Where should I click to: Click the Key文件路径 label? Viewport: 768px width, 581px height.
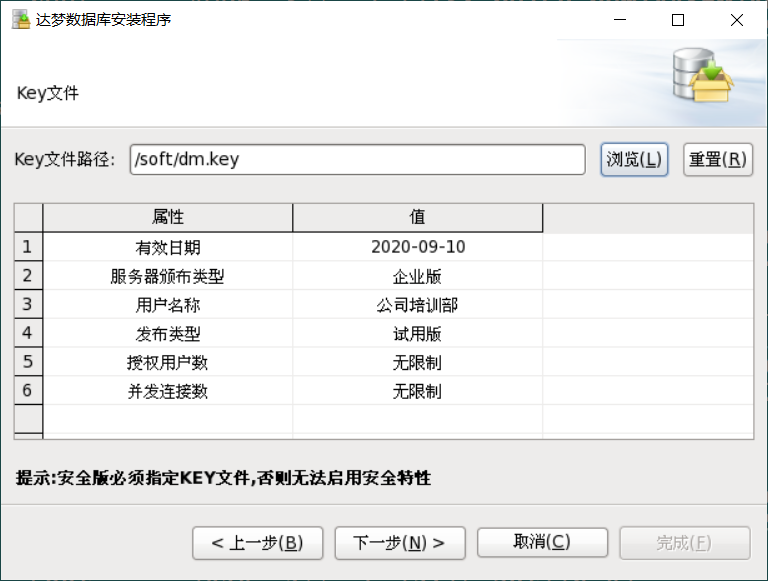tap(65, 159)
